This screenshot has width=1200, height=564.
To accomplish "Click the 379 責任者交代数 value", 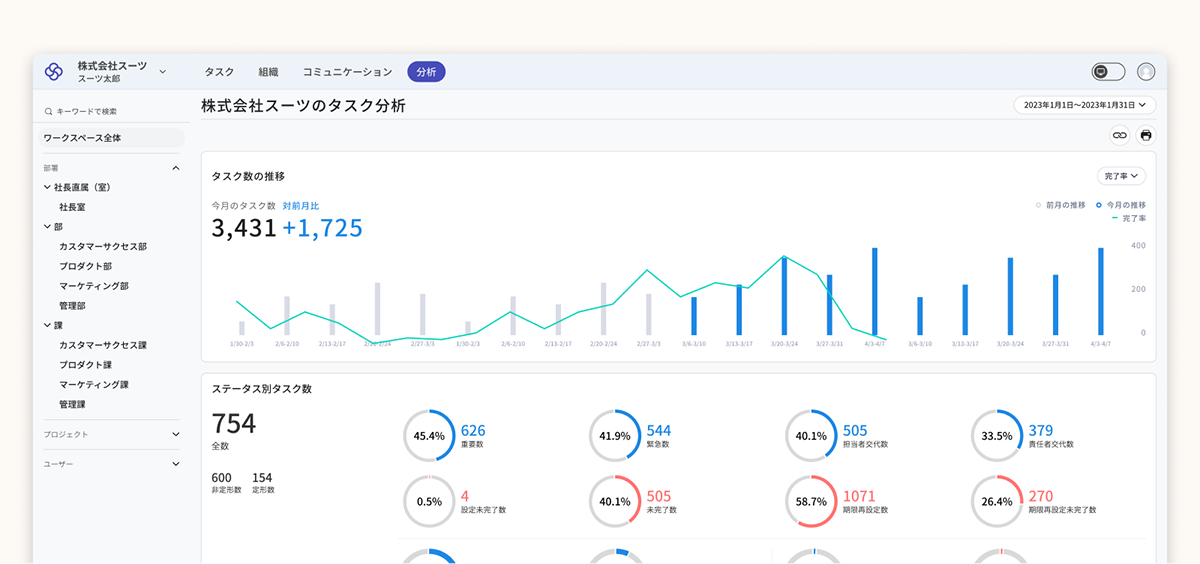I will pyautogui.click(x=1041, y=431).
